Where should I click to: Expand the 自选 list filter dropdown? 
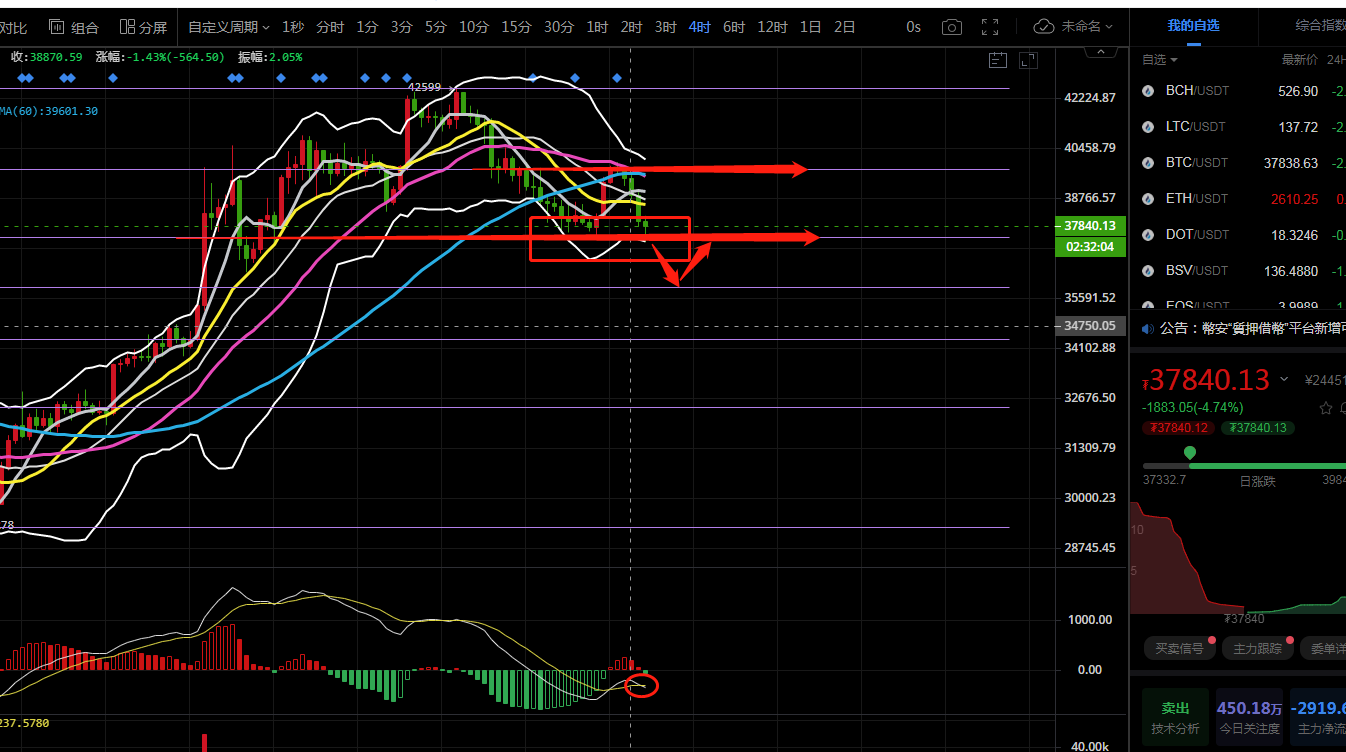pyautogui.click(x=1160, y=60)
